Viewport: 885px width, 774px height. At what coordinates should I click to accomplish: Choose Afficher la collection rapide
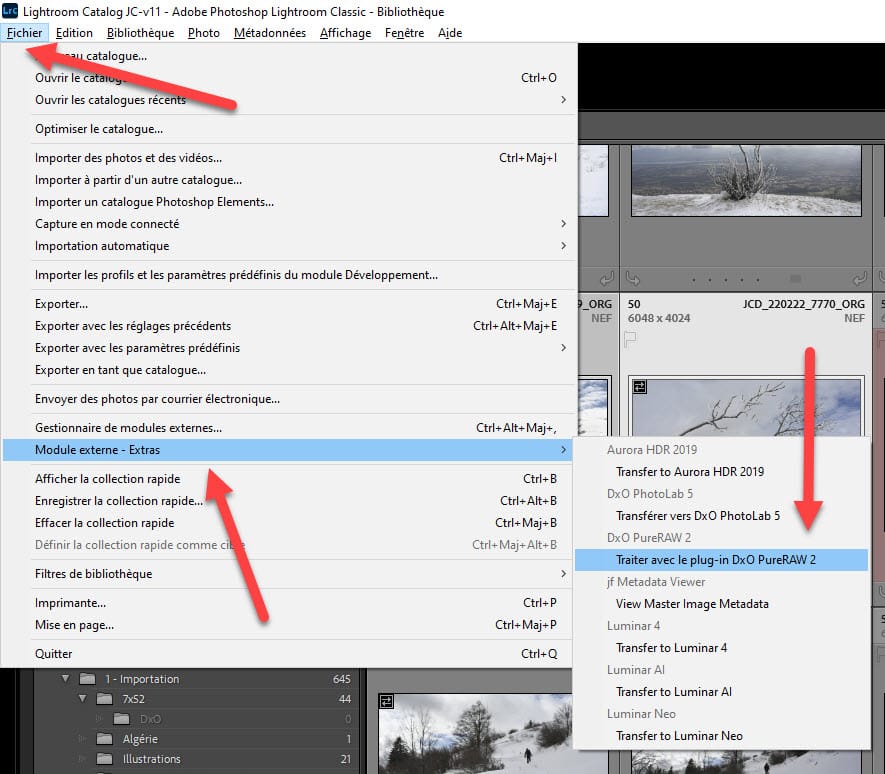(x=290, y=479)
